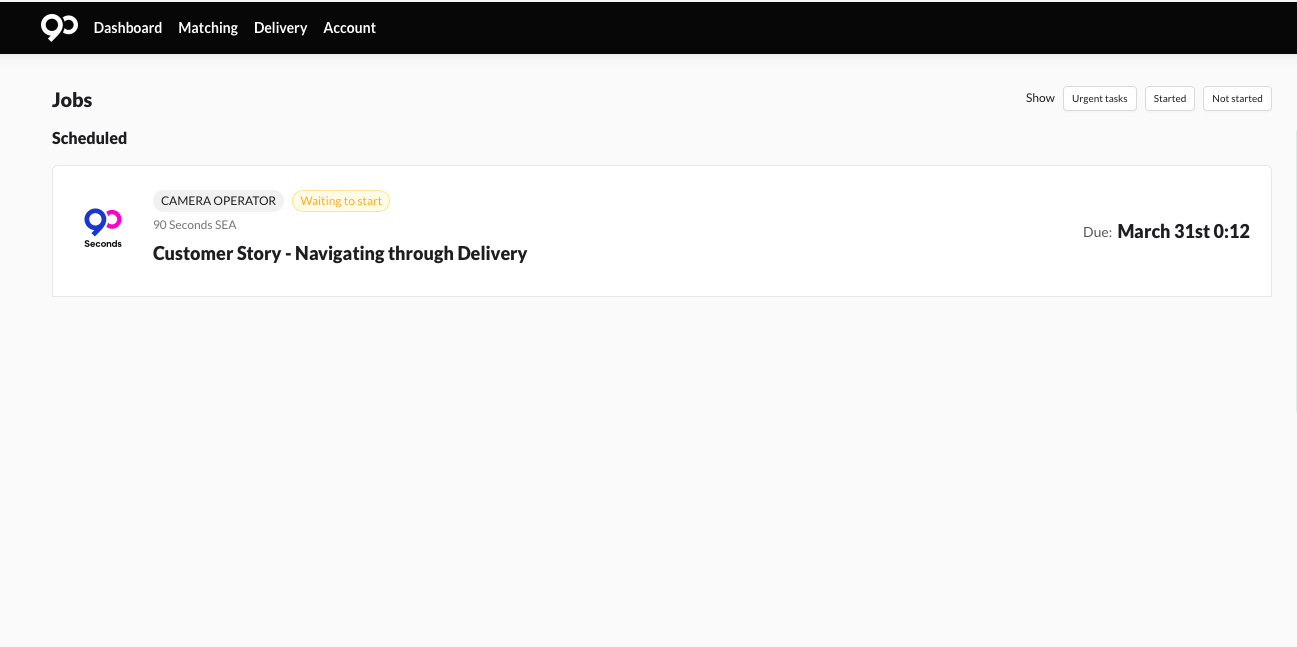Image resolution: width=1297 pixels, height=647 pixels.
Task: Click the Due: label in job card
Action: tap(1097, 232)
